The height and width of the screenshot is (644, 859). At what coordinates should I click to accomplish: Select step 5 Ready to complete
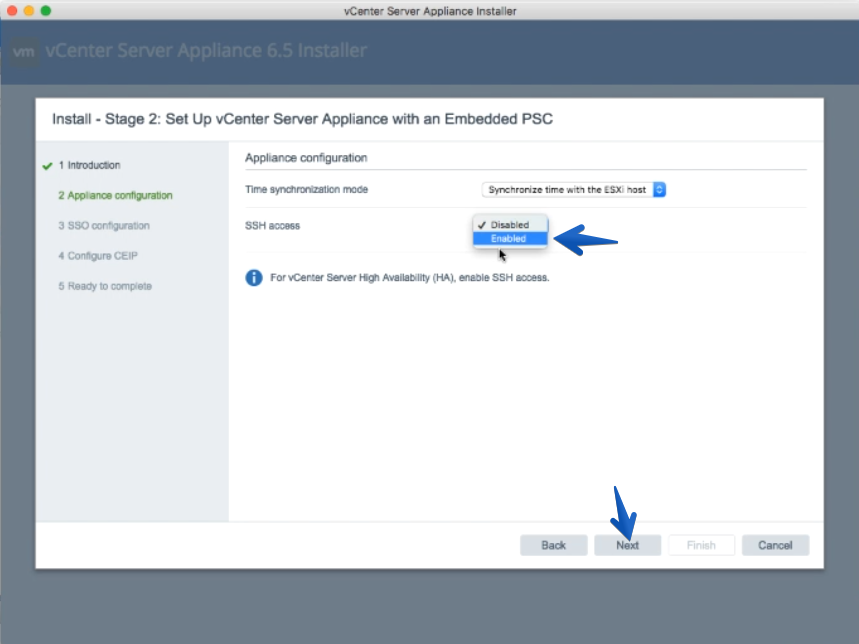pos(105,286)
